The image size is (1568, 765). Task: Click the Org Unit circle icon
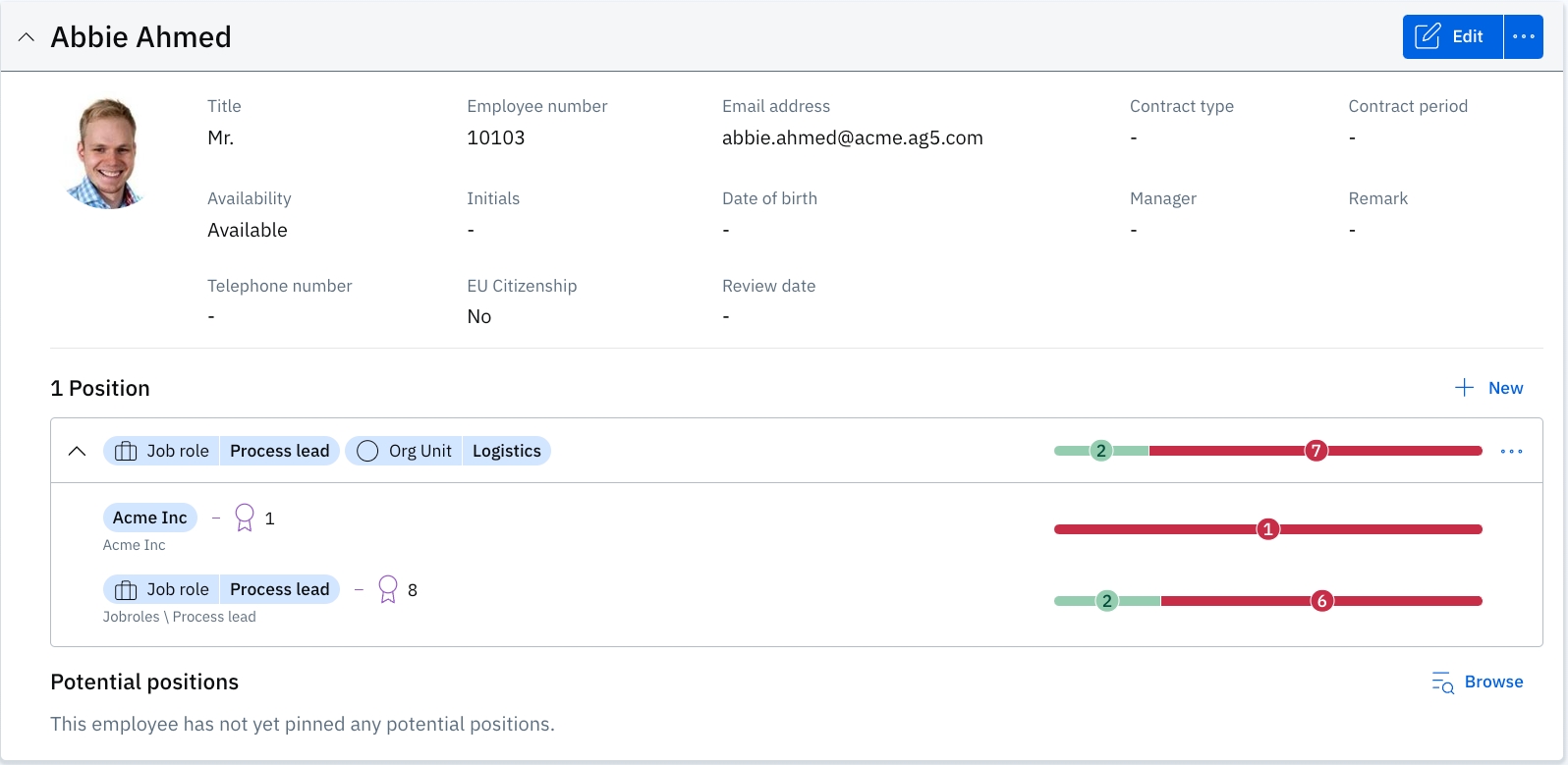click(x=367, y=451)
